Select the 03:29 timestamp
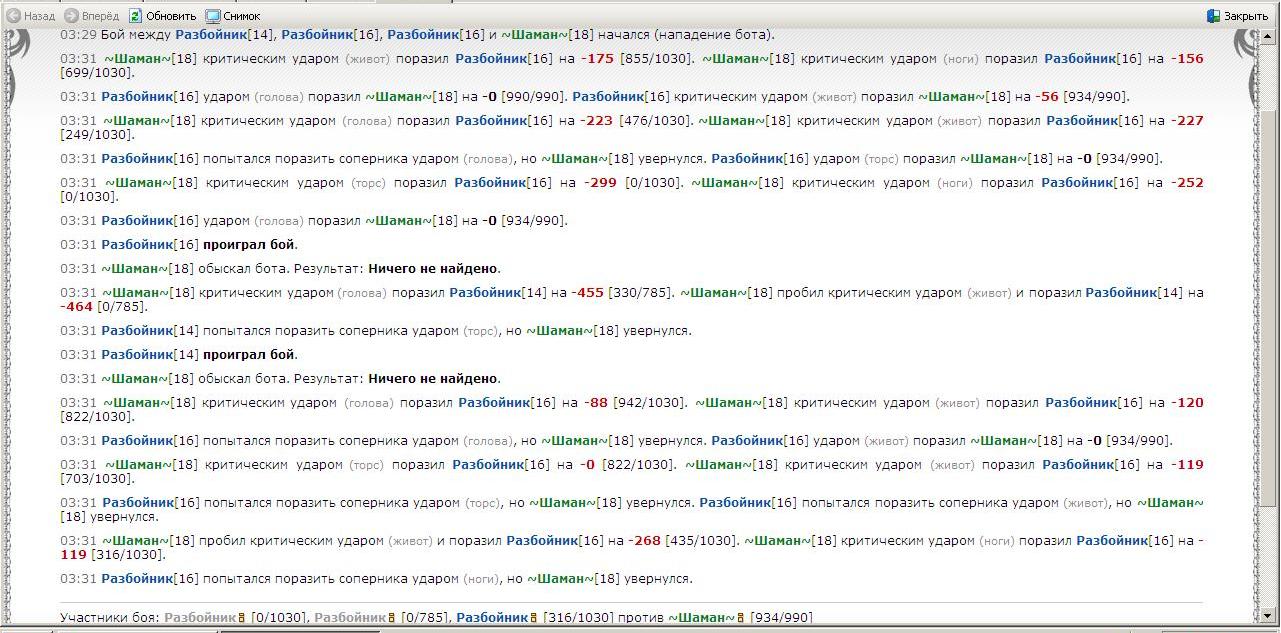The height and width of the screenshot is (633, 1281). (78, 34)
